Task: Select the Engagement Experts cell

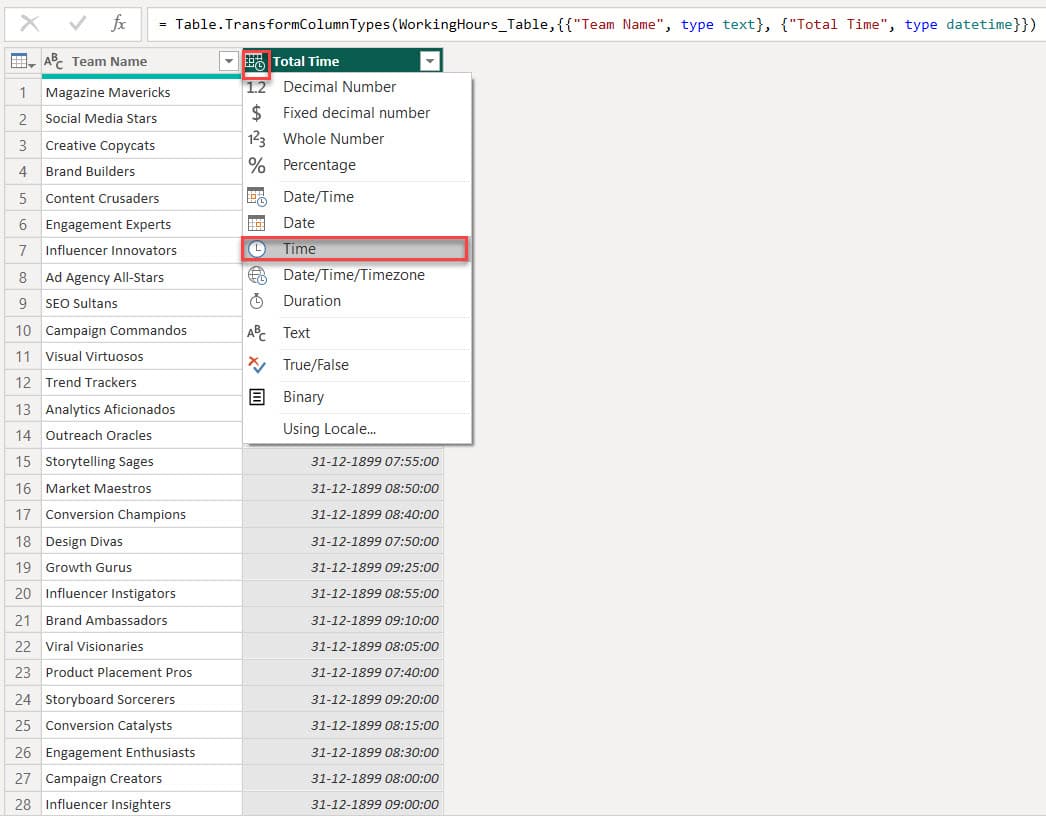Action: 141,224
